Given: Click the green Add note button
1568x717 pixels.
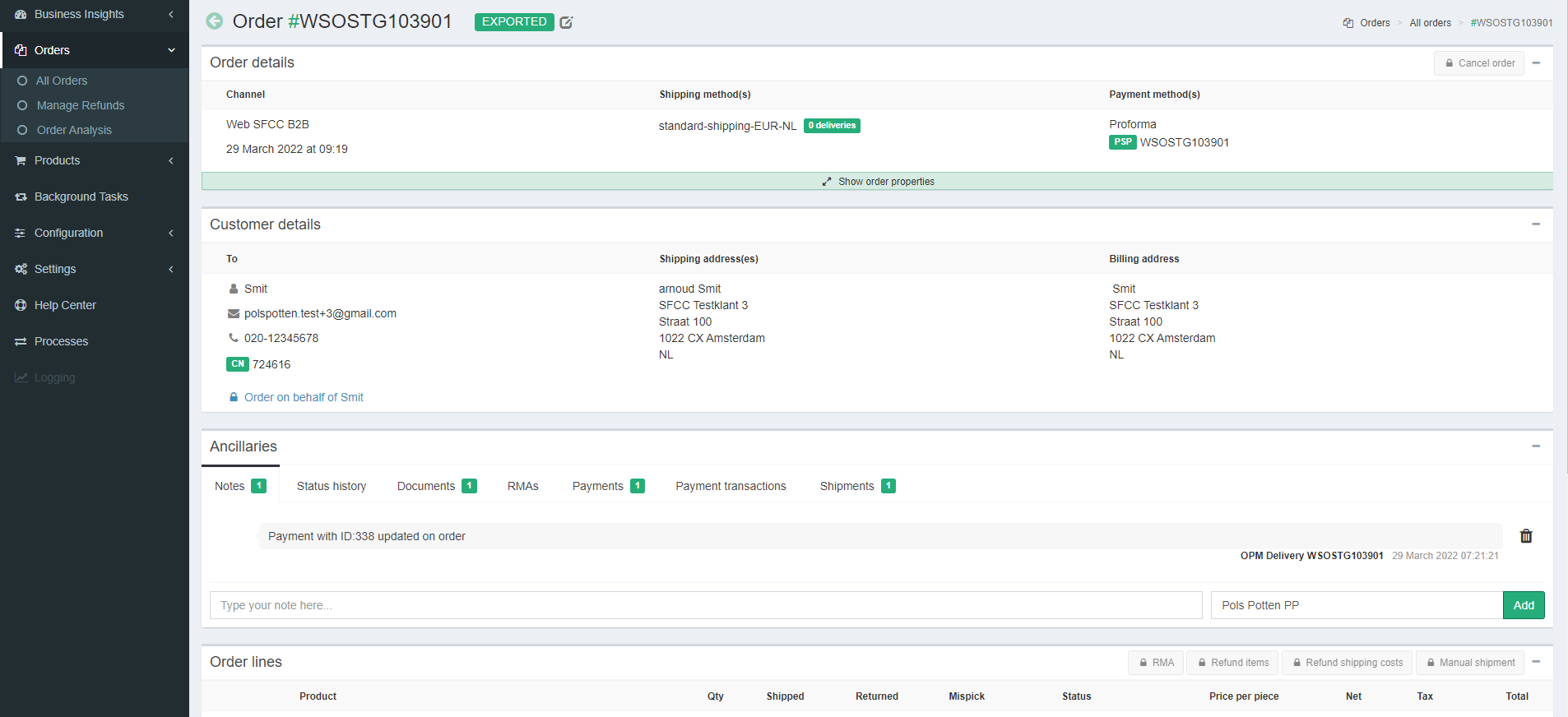Looking at the screenshot, I should click(x=1523, y=605).
